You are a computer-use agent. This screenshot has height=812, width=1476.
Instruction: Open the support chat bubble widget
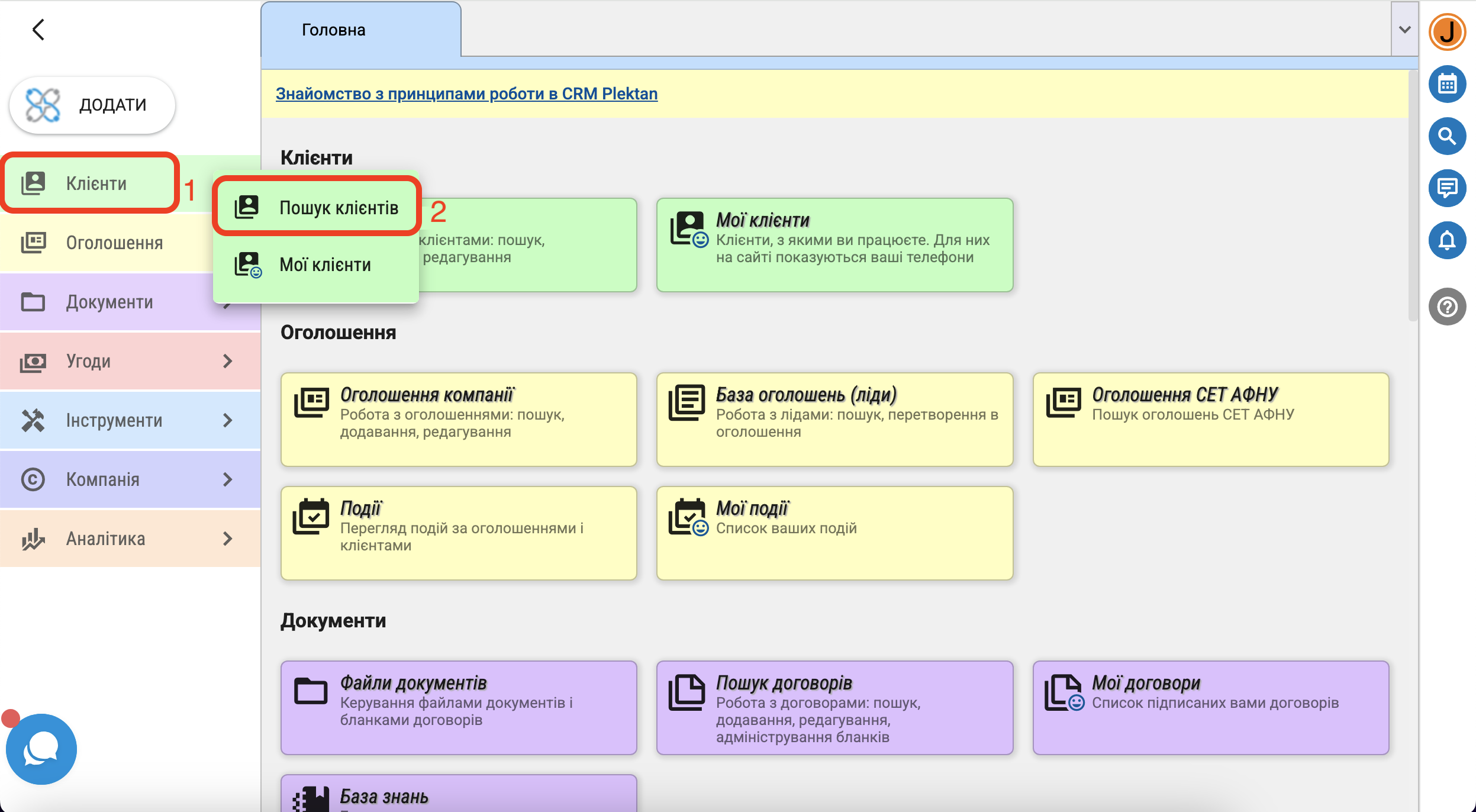click(x=41, y=749)
